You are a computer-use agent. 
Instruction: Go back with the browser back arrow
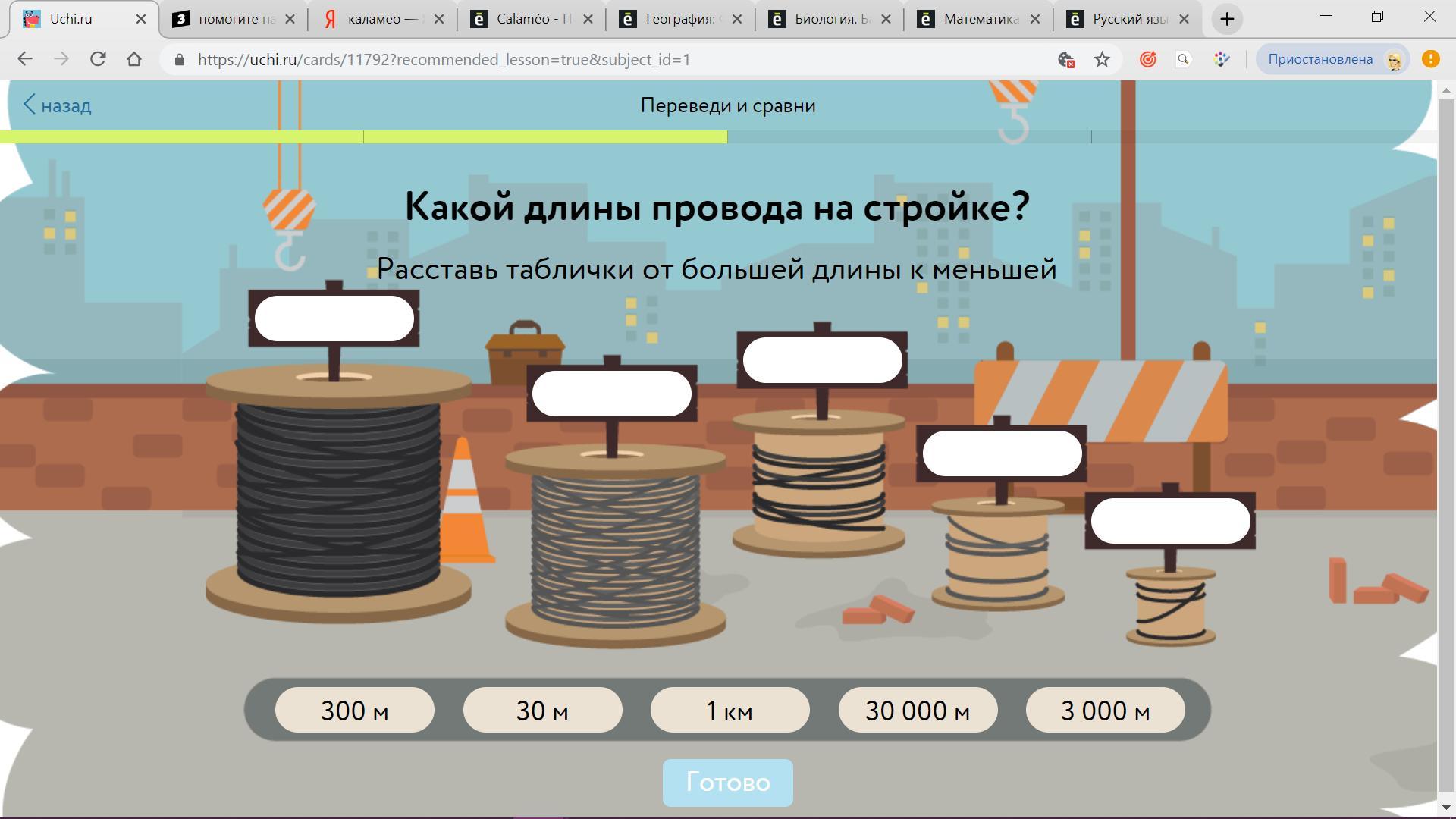click(x=25, y=59)
